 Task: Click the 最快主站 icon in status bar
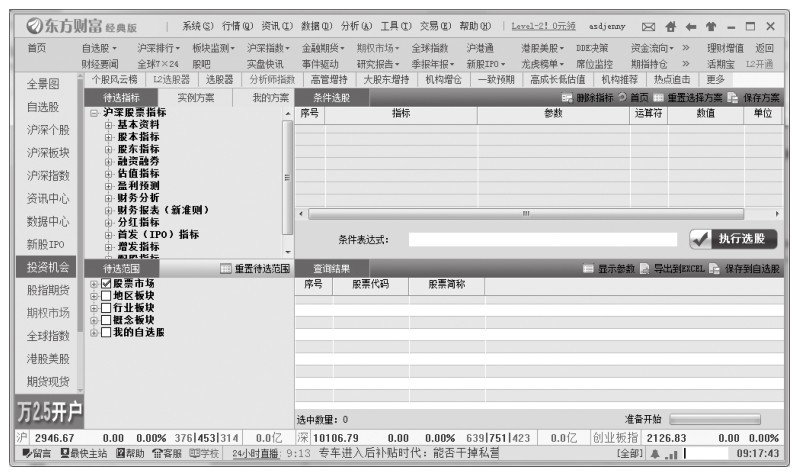click(x=65, y=453)
